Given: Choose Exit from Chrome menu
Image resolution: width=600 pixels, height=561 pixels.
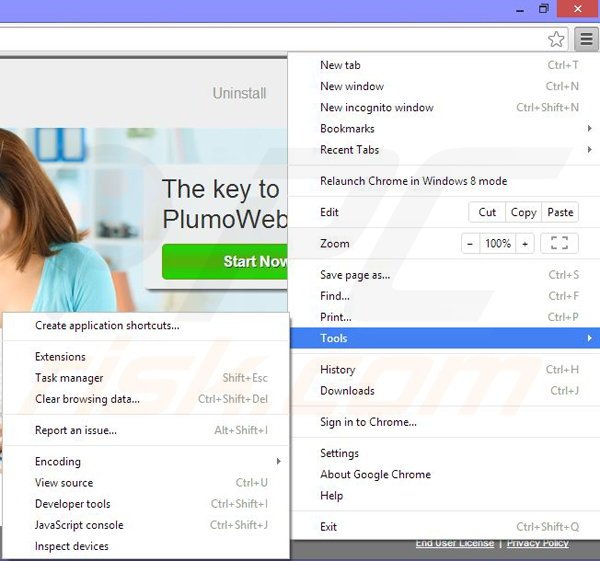Looking at the screenshot, I should (445, 527).
